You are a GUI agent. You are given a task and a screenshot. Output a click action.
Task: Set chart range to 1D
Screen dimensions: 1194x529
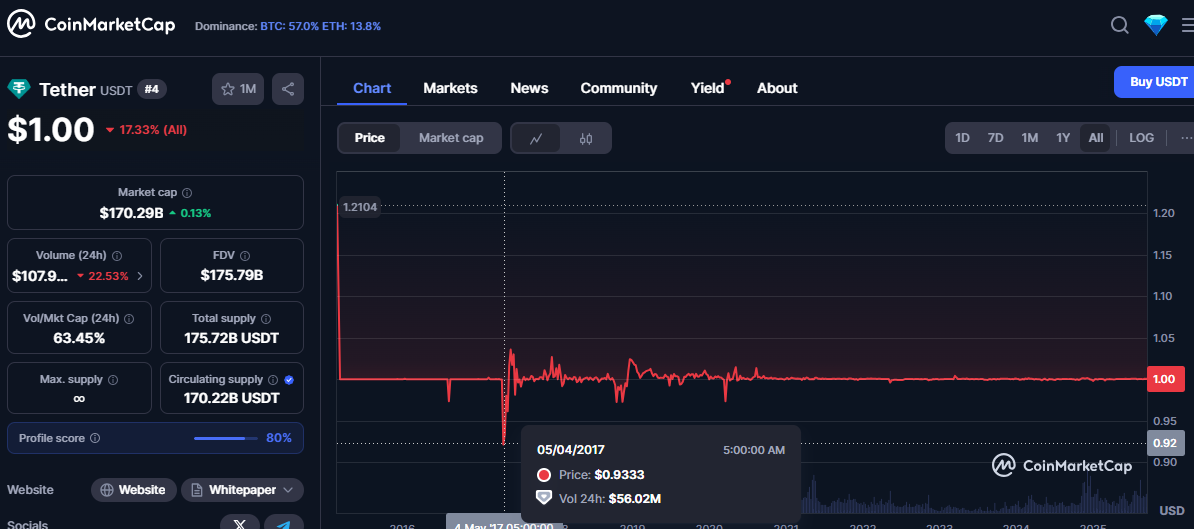point(963,138)
